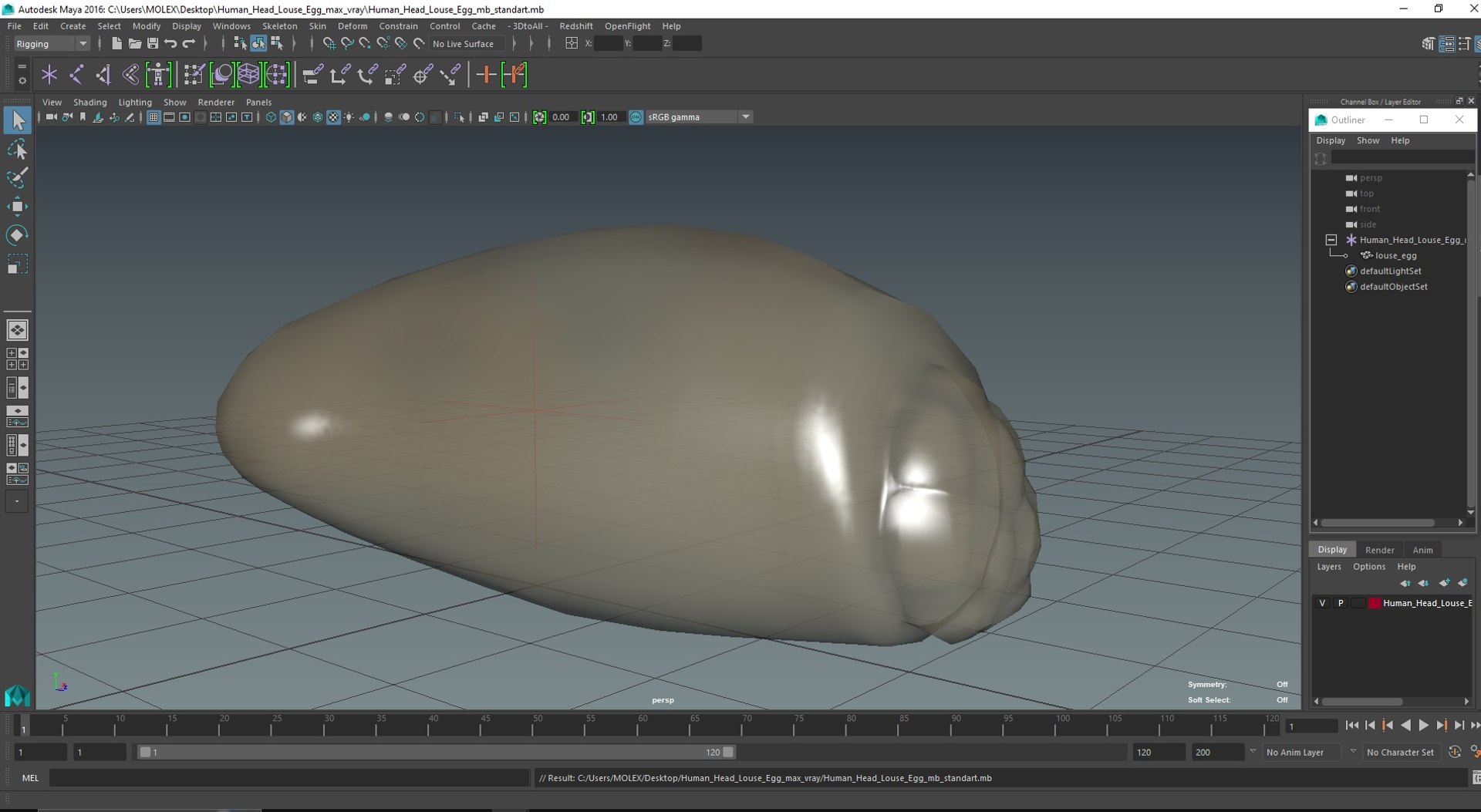Click the Create Lattice shelf icon
Image resolution: width=1481 pixels, height=812 pixels.
coord(248,75)
